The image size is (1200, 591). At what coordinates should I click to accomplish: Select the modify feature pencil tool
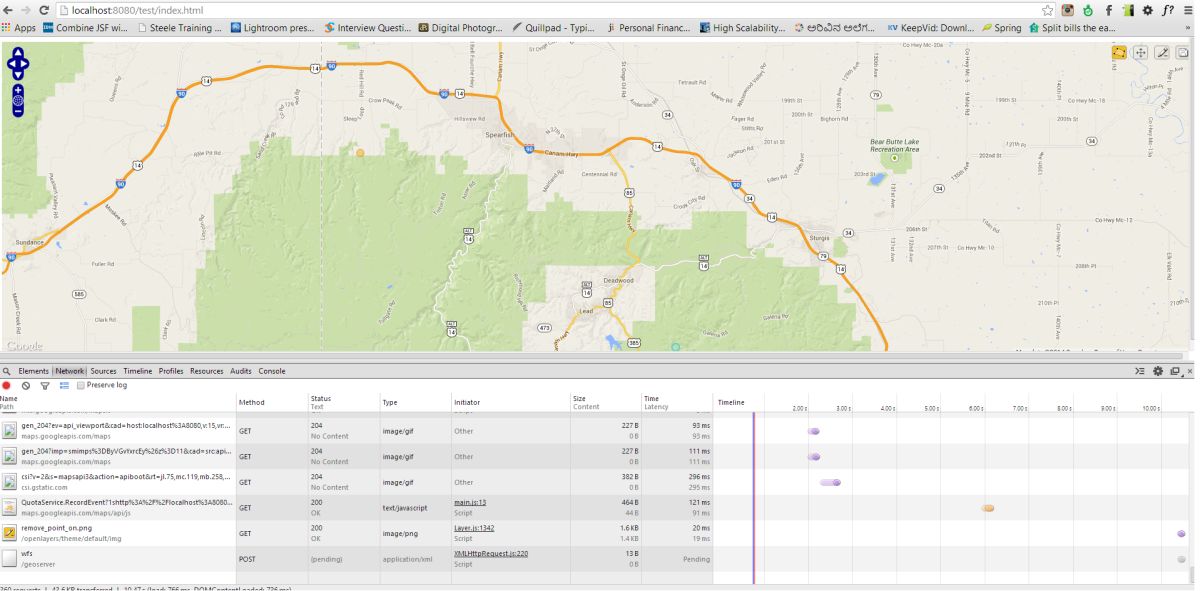[1163, 52]
